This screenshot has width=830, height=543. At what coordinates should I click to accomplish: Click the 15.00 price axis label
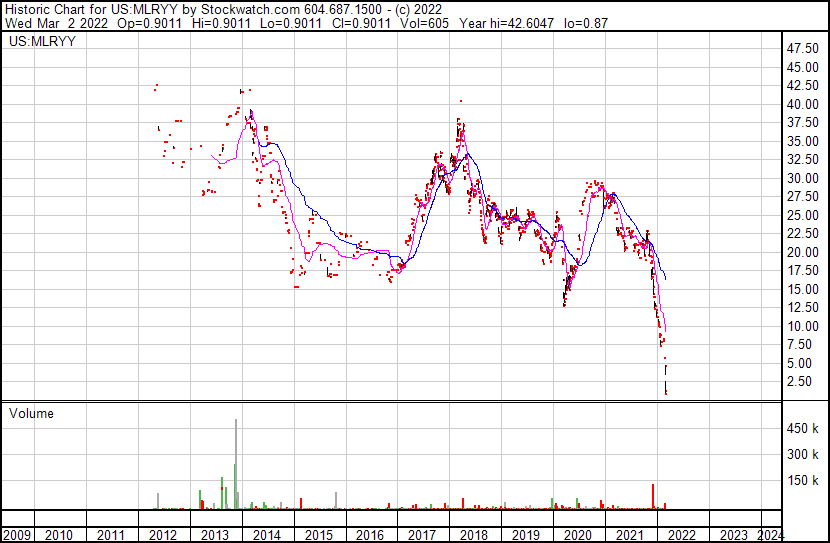click(x=802, y=289)
